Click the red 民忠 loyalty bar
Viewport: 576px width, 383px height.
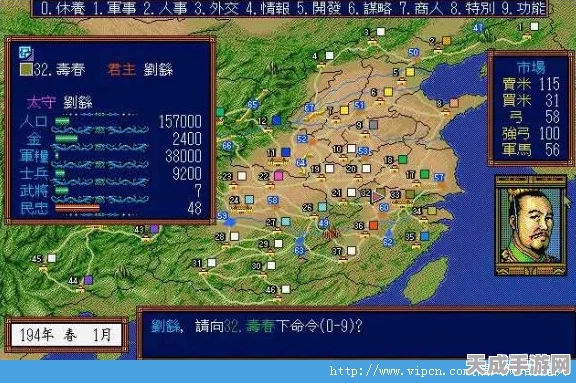[x=77, y=208]
